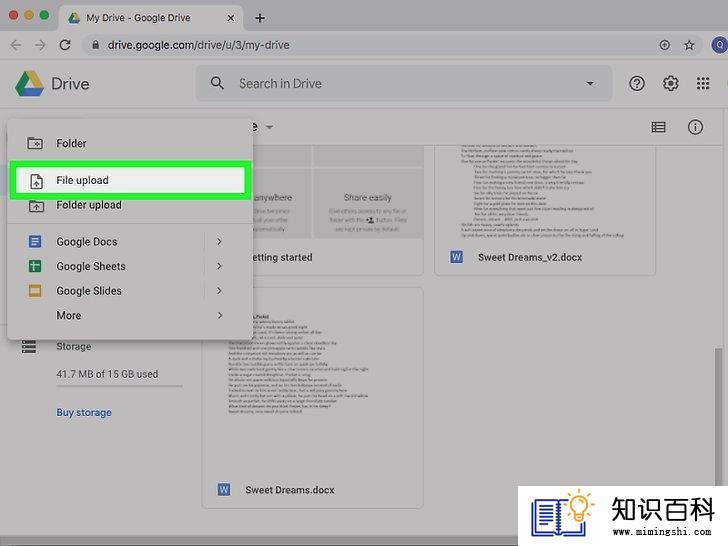The height and width of the screenshot is (546, 728).
Task: Click the Google Drive logo icon
Action: pyautogui.click(x=29, y=84)
